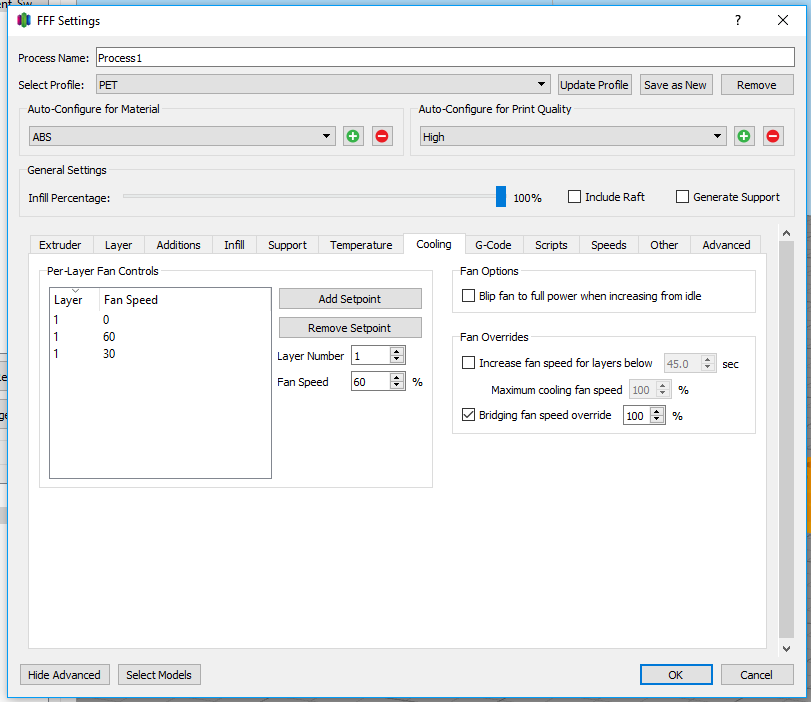Decrease Fan Speed with down arrow
Viewport: 811px width, 702px height.
[x=397, y=385]
